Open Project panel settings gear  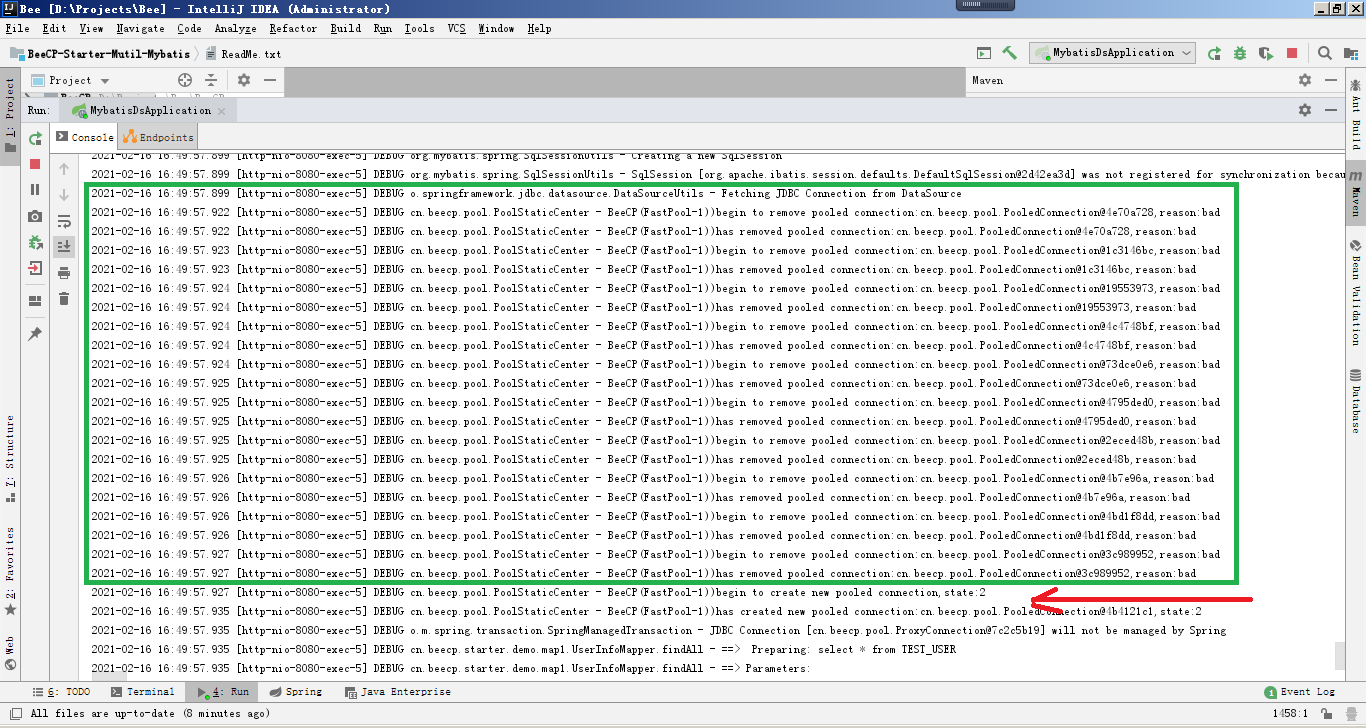pos(244,80)
